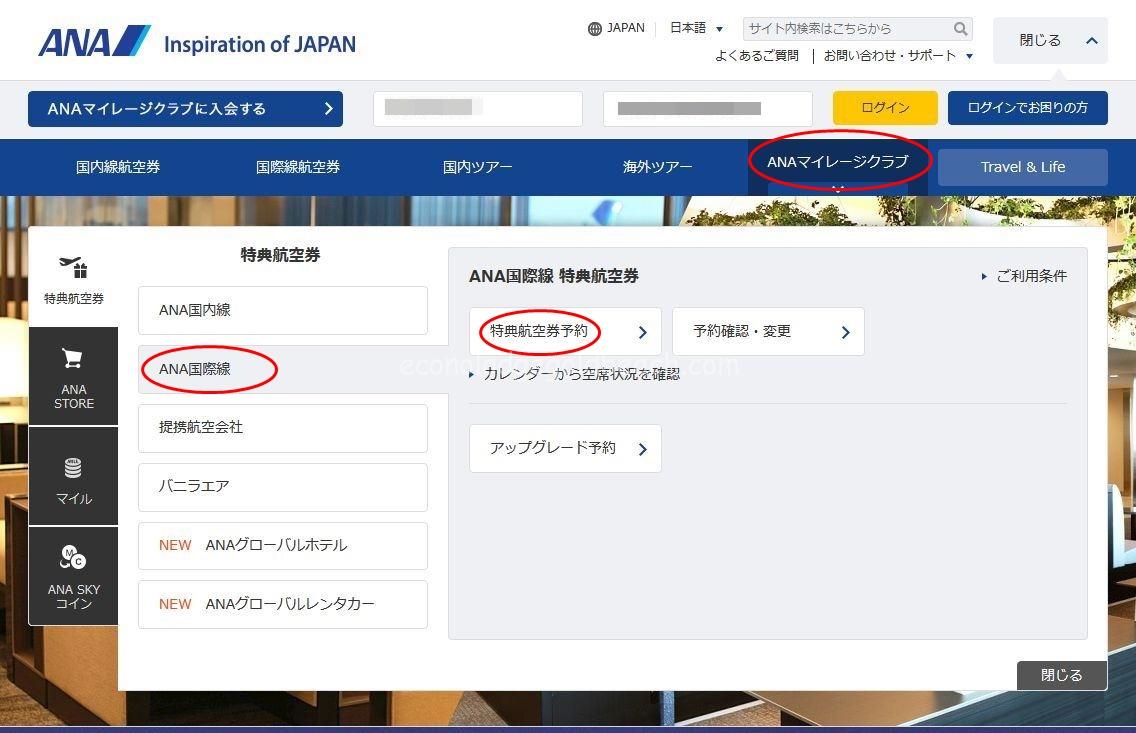
Task: Click the カレンダーから空席状況を確認 link
Action: click(x=581, y=374)
